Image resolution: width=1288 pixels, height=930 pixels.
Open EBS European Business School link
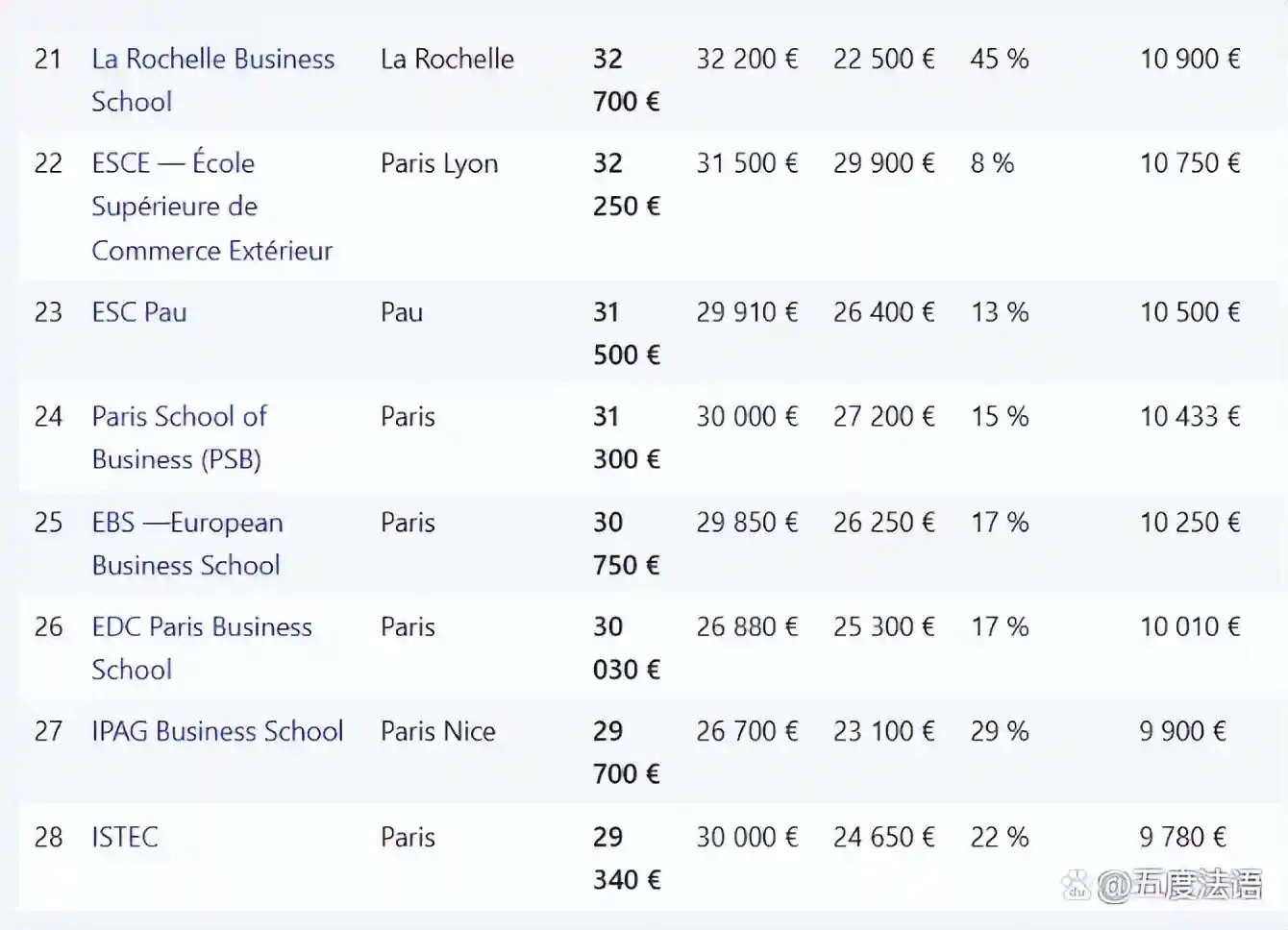pyautogui.click(x=187, y=523)
